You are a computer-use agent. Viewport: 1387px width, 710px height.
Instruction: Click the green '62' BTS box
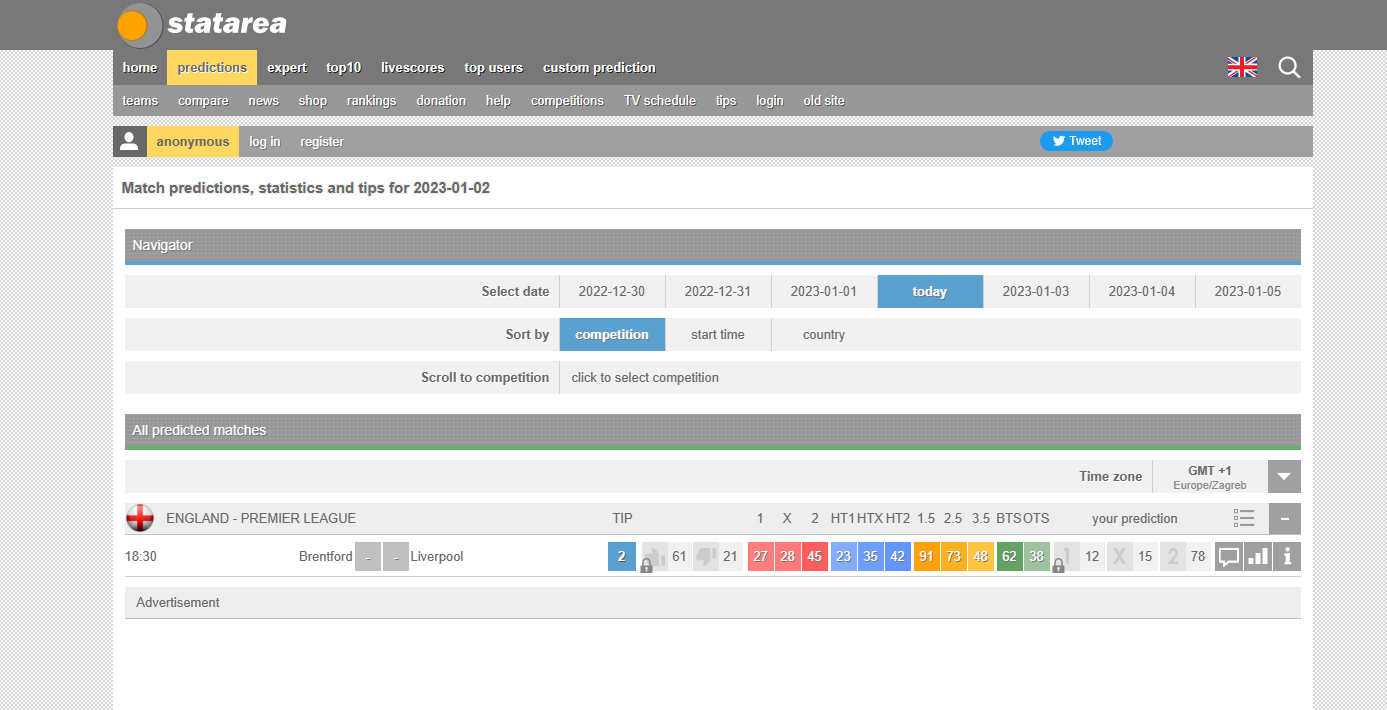coord(1010,556)
